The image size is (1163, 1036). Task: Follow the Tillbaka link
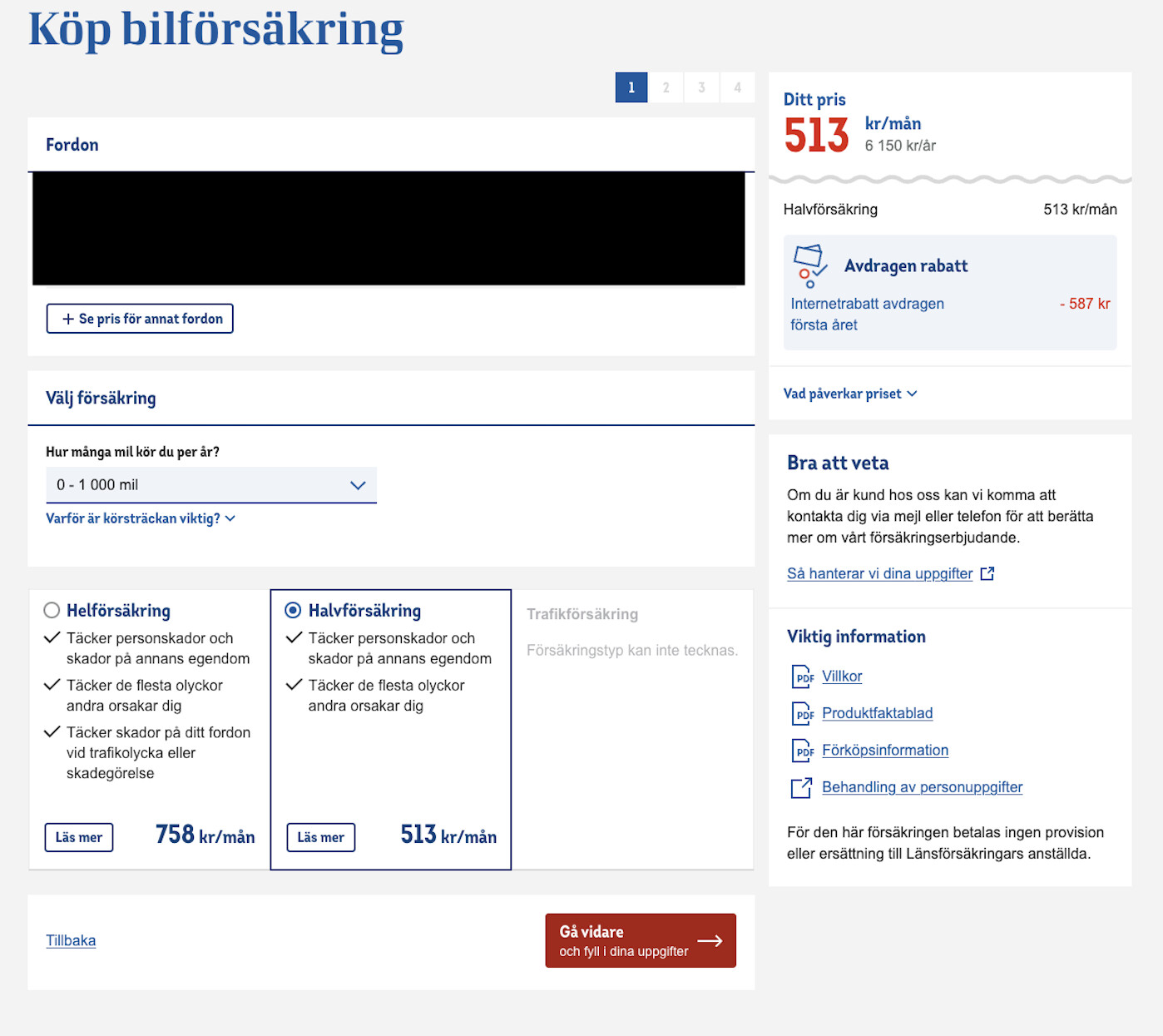[x=71, y=940]
